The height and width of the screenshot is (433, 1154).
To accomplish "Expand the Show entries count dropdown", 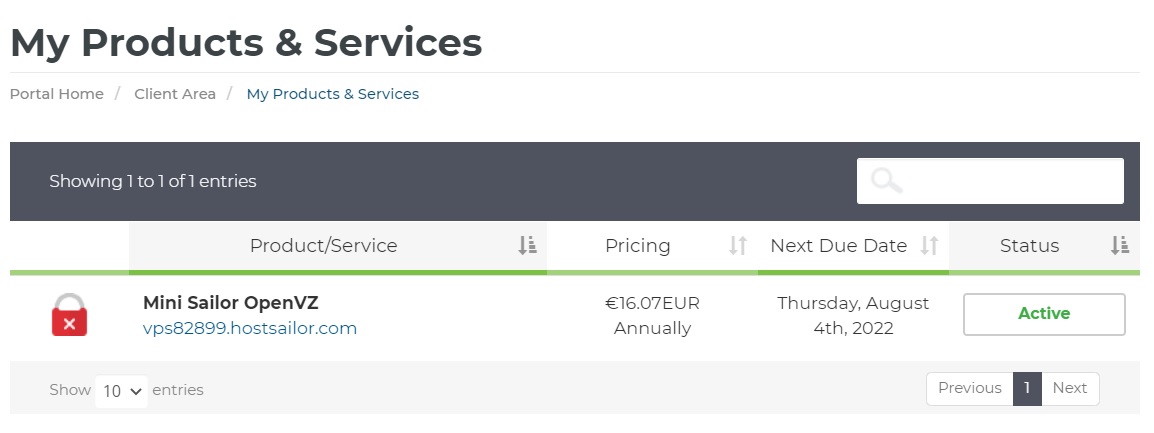I will (123, 391).
